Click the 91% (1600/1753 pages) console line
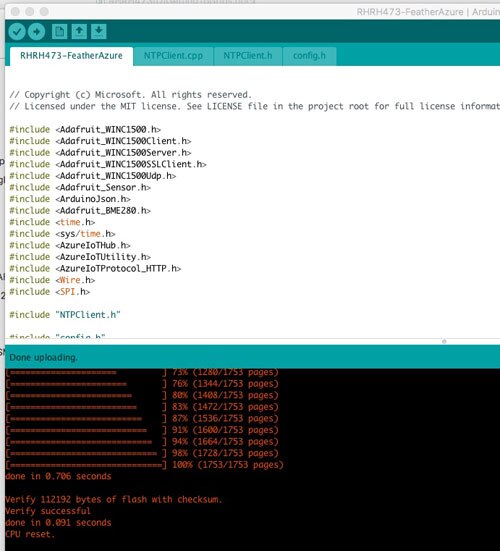The height and width of the screenshot is (551, 500). tap(142, 430)
